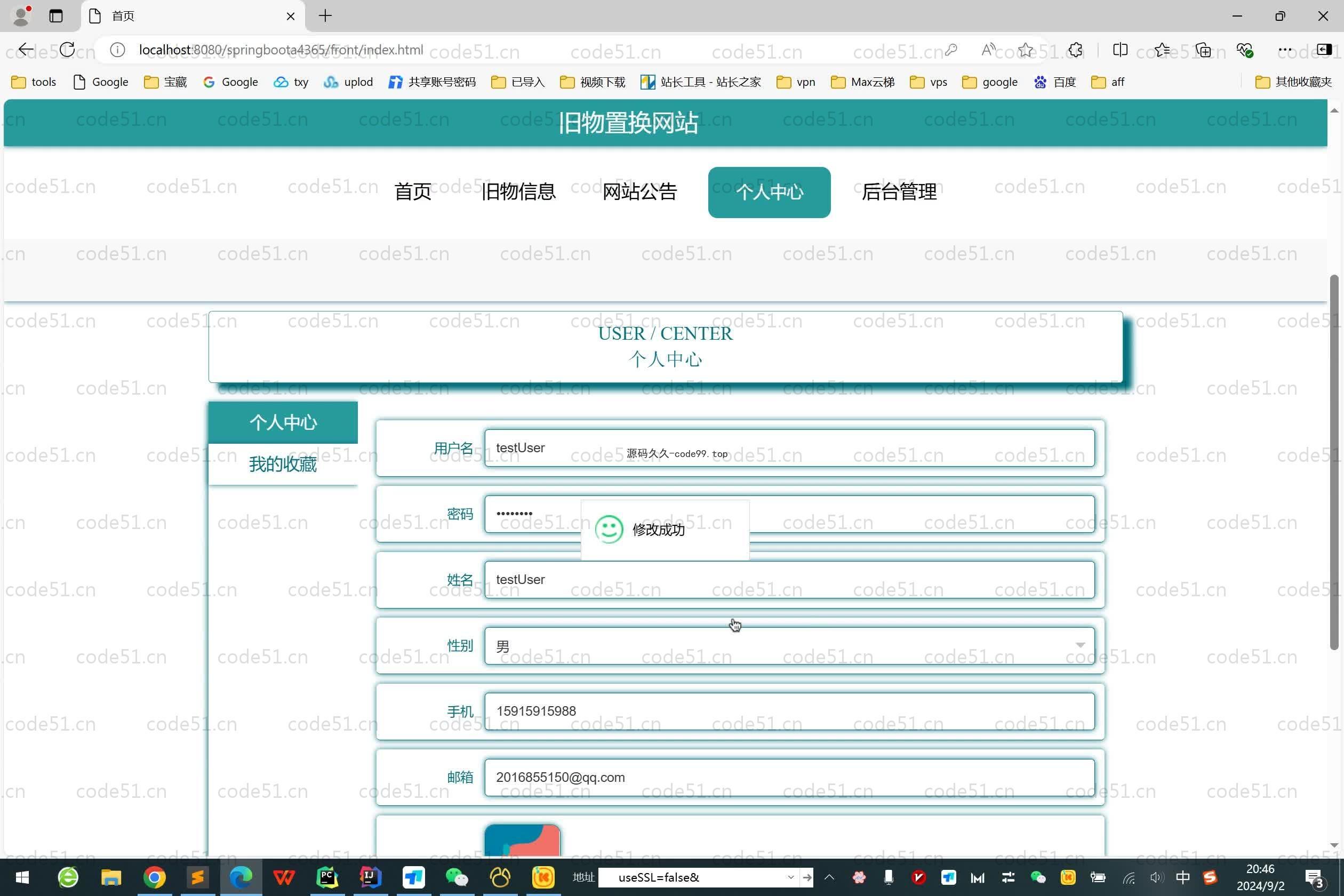The width and height of the screenshot is (1344, 896).
Task: Open the 宝藏 bookmark folder
Action: tap(166, 82)
